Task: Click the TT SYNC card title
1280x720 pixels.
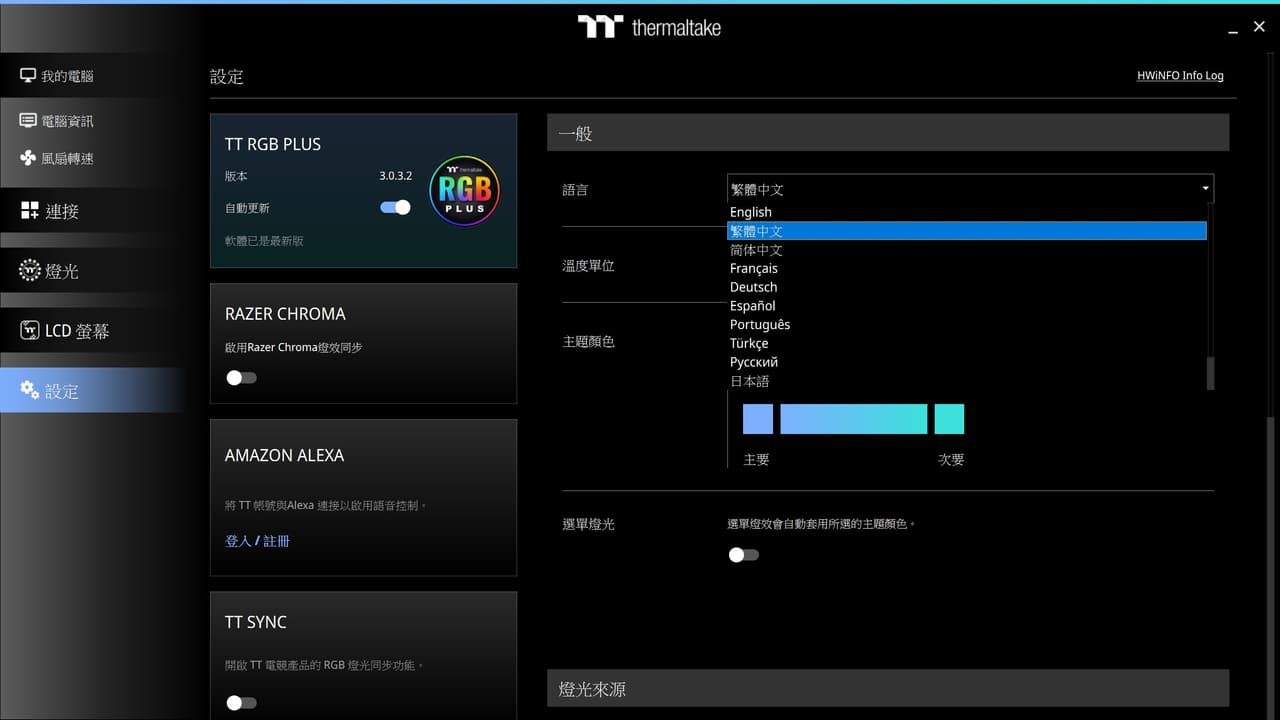Action: [256, 622]
